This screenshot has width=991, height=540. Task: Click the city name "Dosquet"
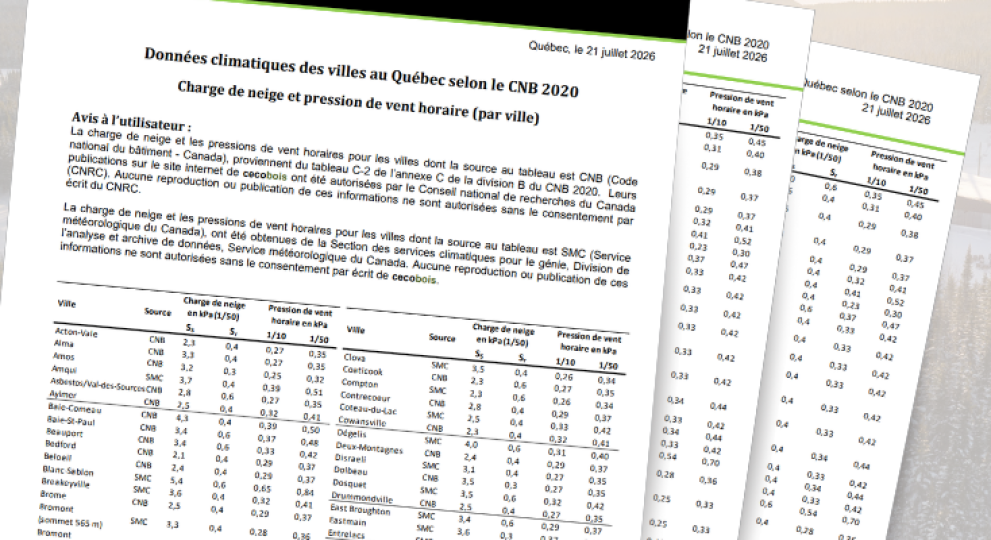coord(350,483)
